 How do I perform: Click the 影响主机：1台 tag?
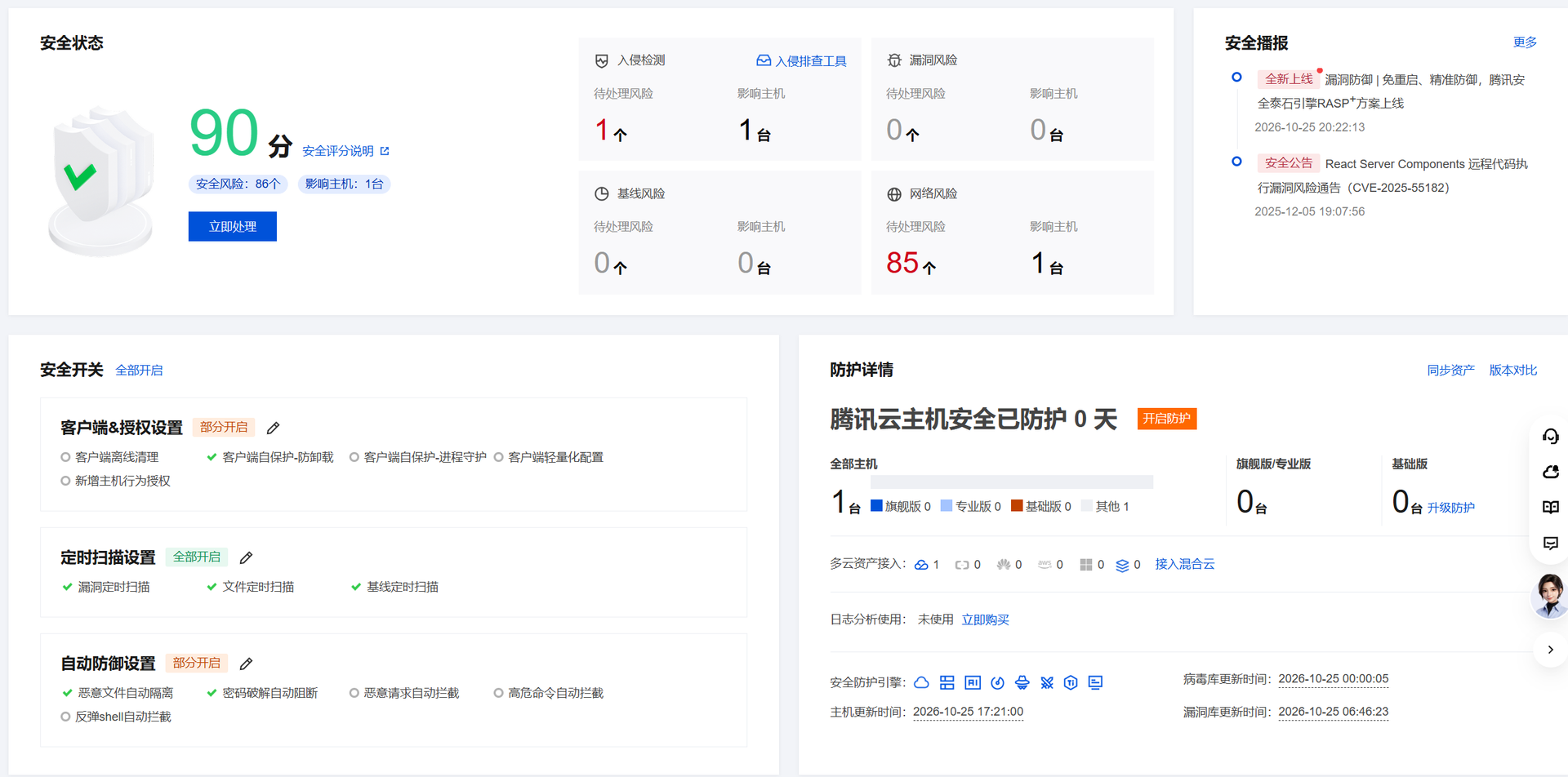(344, 184)
